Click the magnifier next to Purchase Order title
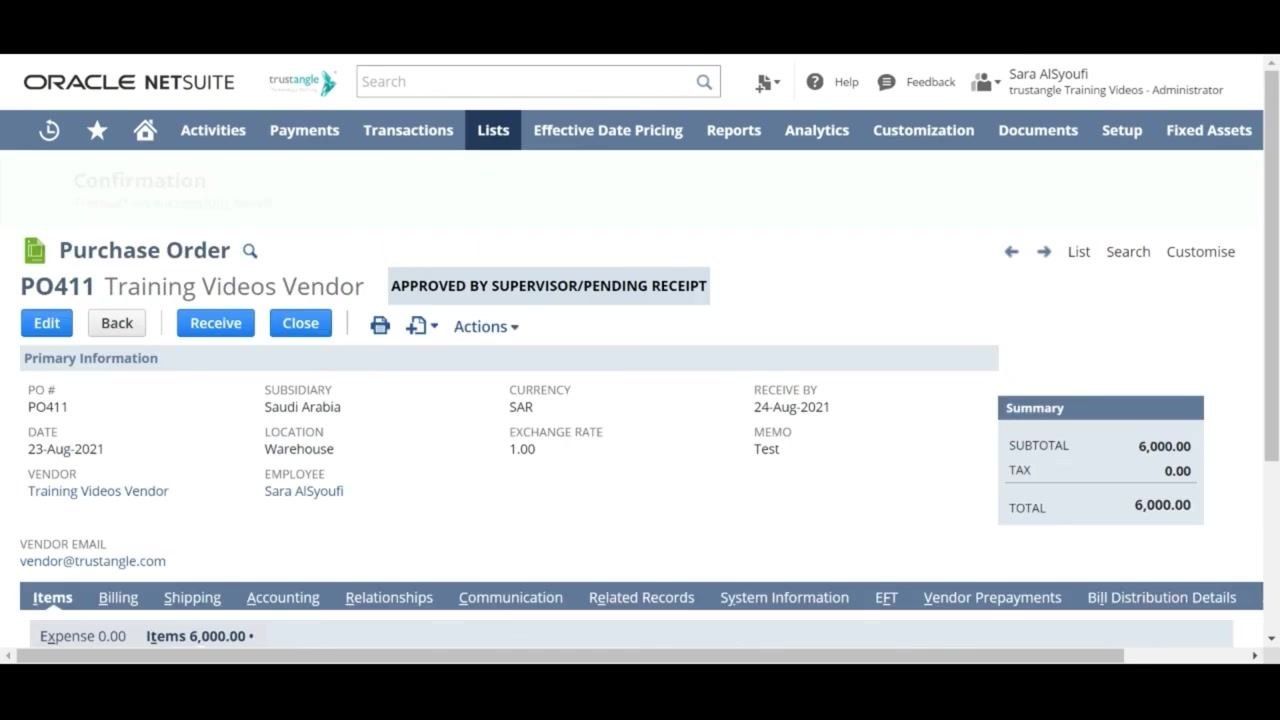Image resolution: width=1280 pixels, height=720 pixels. tap(250, 251)
